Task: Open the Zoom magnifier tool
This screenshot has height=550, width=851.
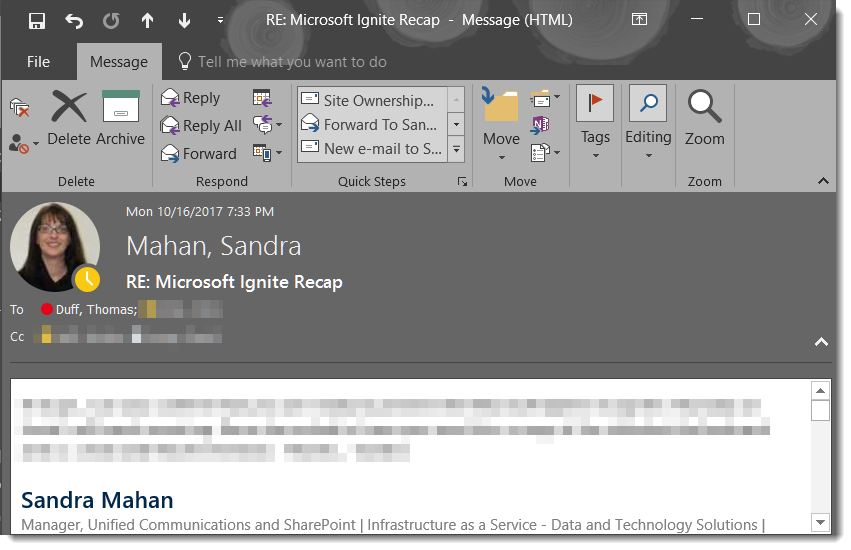Action: [x=704, y=118]
